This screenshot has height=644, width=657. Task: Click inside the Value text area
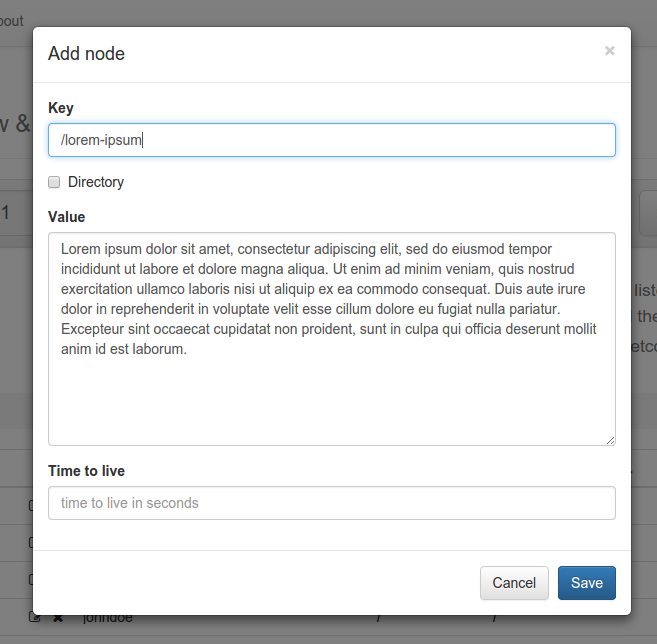point(331,400)
